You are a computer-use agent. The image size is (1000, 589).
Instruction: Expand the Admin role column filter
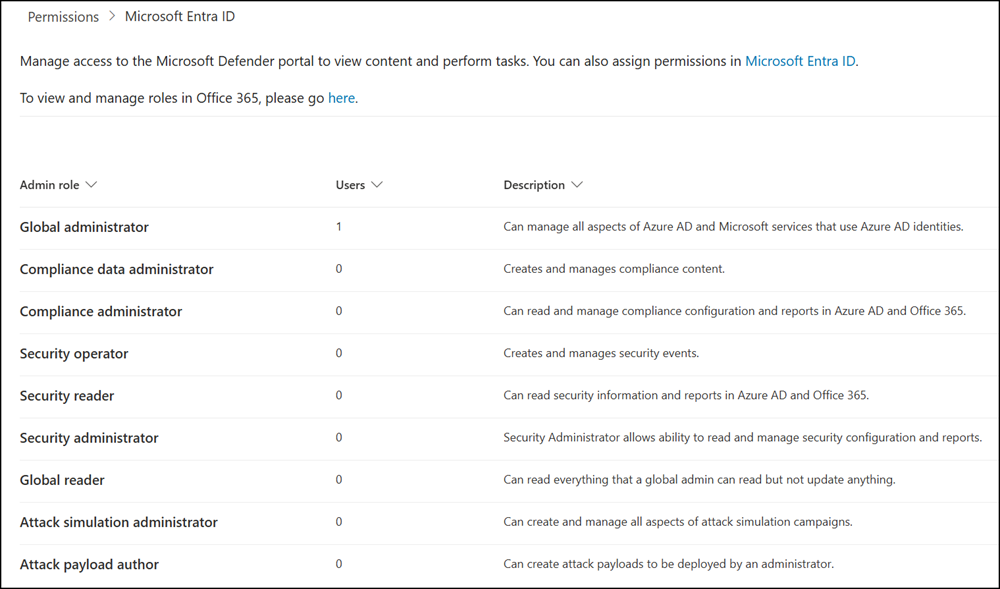[x=91, y=185]
